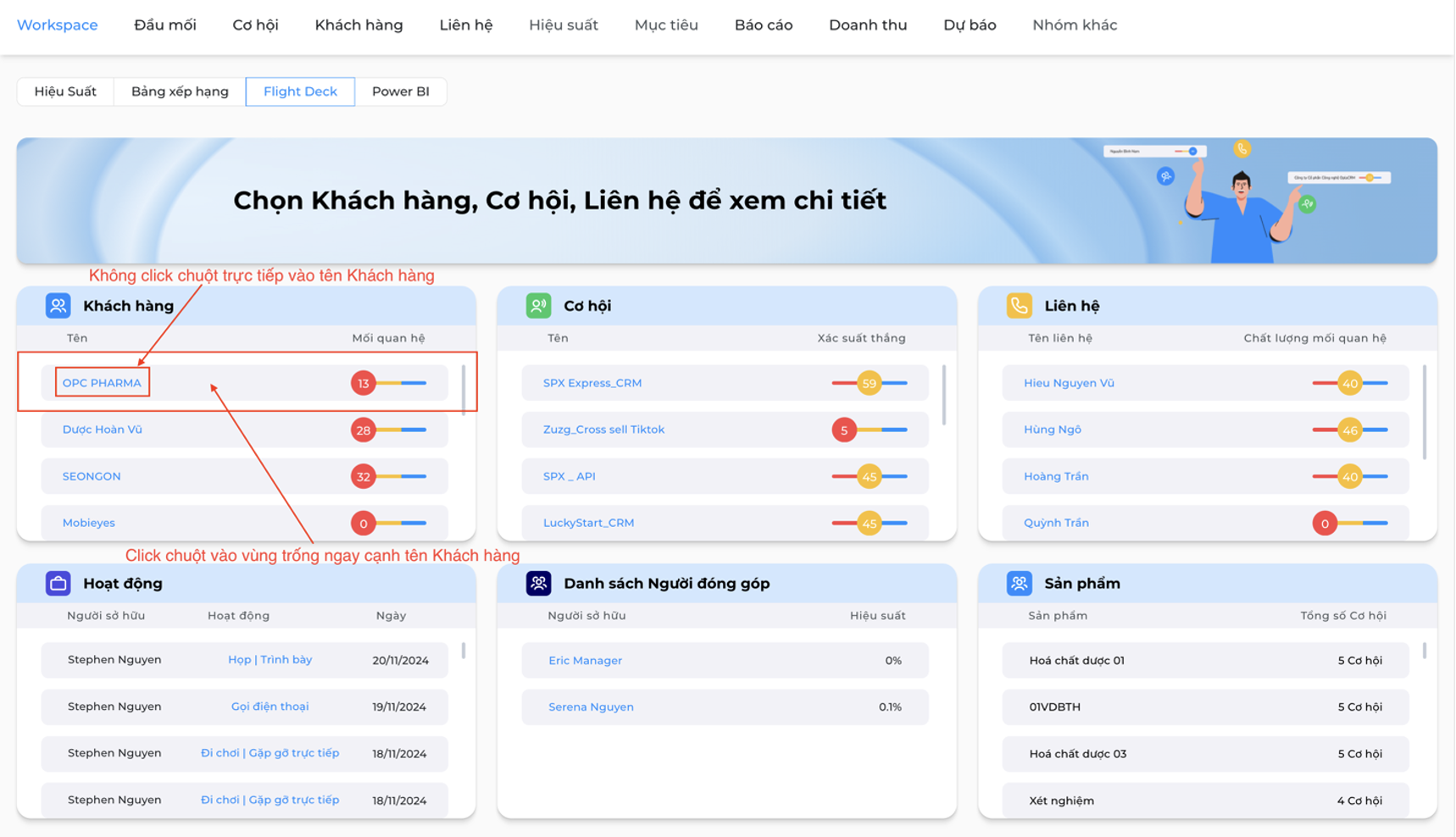The width and height of the screenshot is (1456, 837).
Task: Open contact Quỳnh Trần
Action: point(1056,523)
